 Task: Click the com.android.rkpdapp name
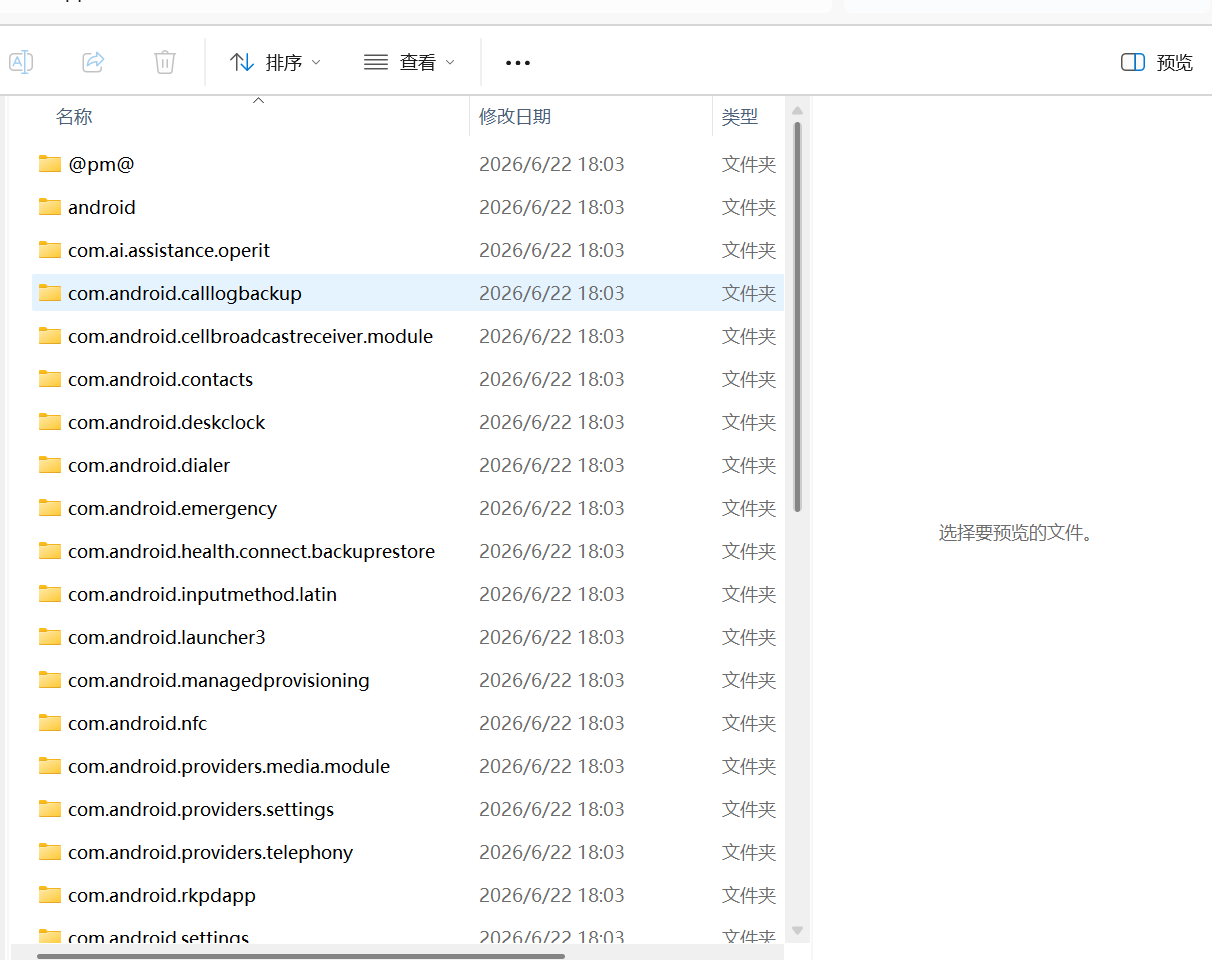pos(162,895)
